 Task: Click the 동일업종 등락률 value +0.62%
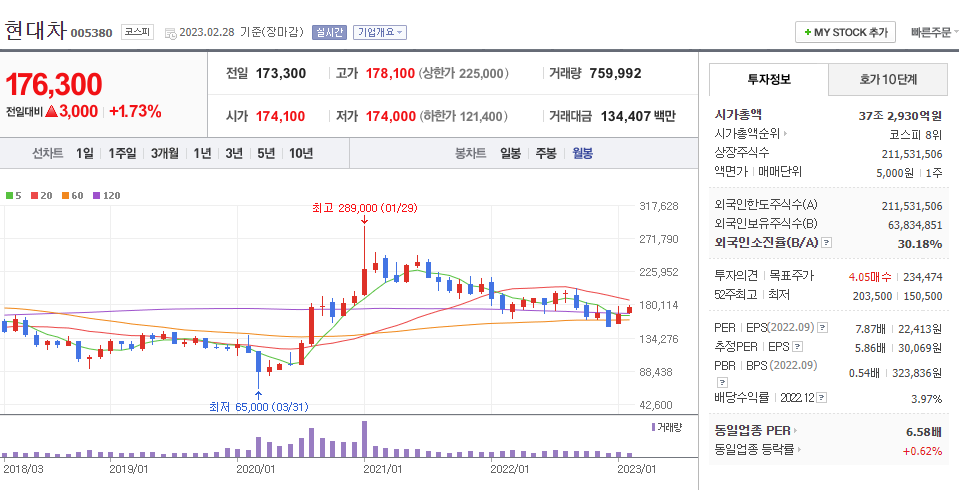[922, 451]
